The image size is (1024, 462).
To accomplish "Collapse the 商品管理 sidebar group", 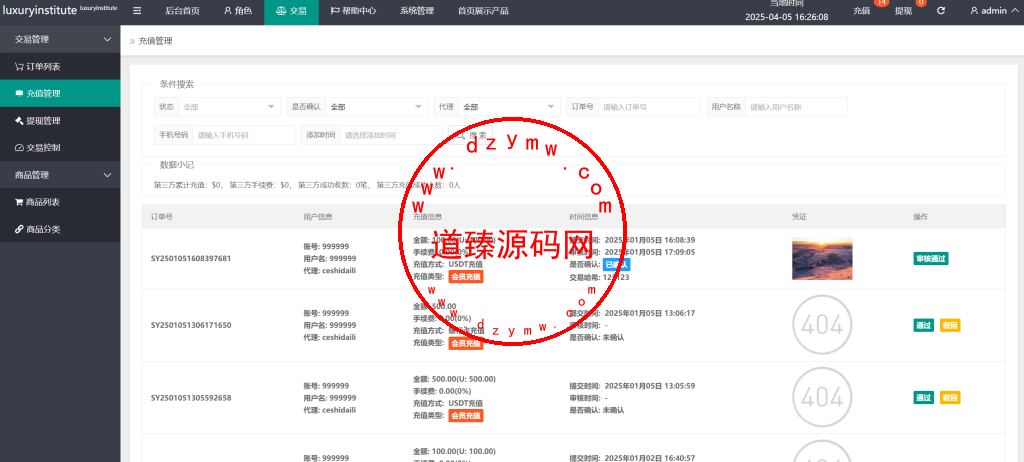I will (x=60, y=175).
